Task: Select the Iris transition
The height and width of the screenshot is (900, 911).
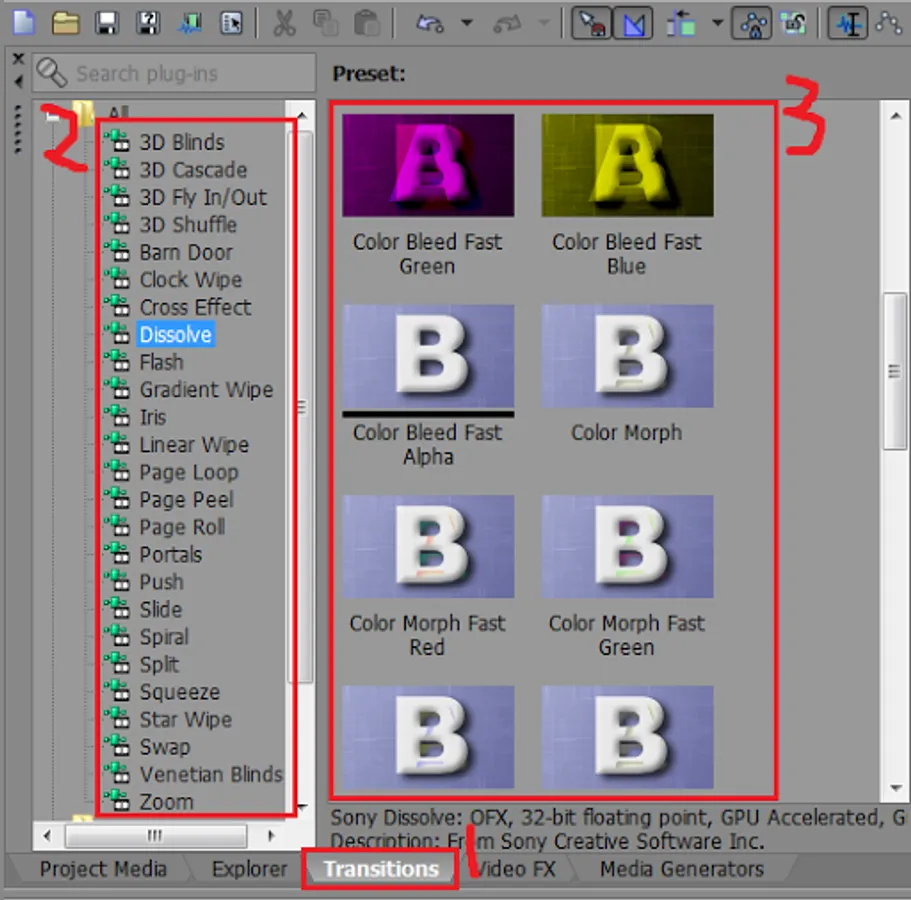Action: 153,417
